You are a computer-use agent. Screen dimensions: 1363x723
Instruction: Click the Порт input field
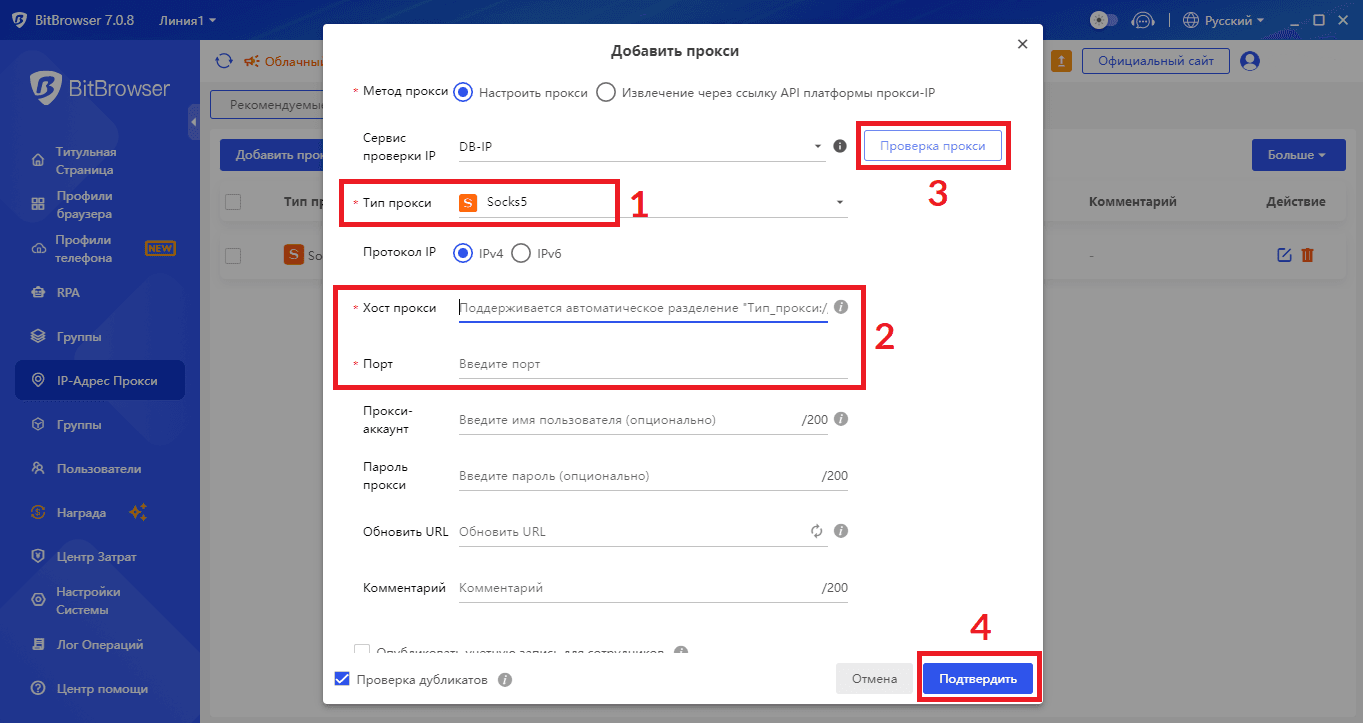650,364
